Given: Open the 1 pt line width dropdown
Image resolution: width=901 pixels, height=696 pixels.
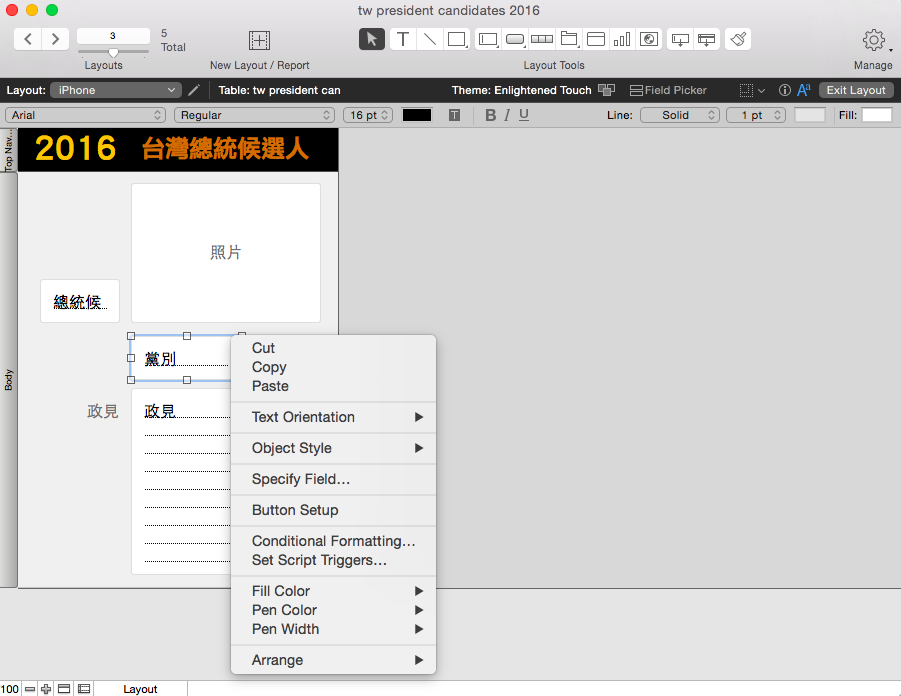Looking at the screenshot, I should tap(756, 115).
